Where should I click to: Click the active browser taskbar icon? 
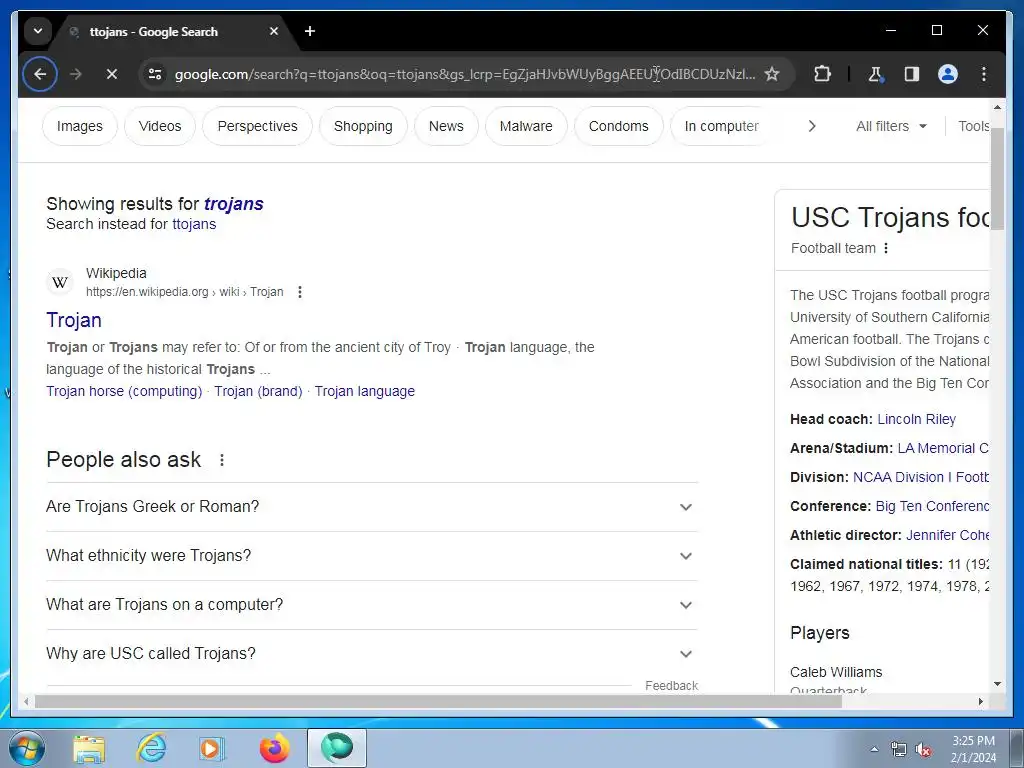pos(337,748)
